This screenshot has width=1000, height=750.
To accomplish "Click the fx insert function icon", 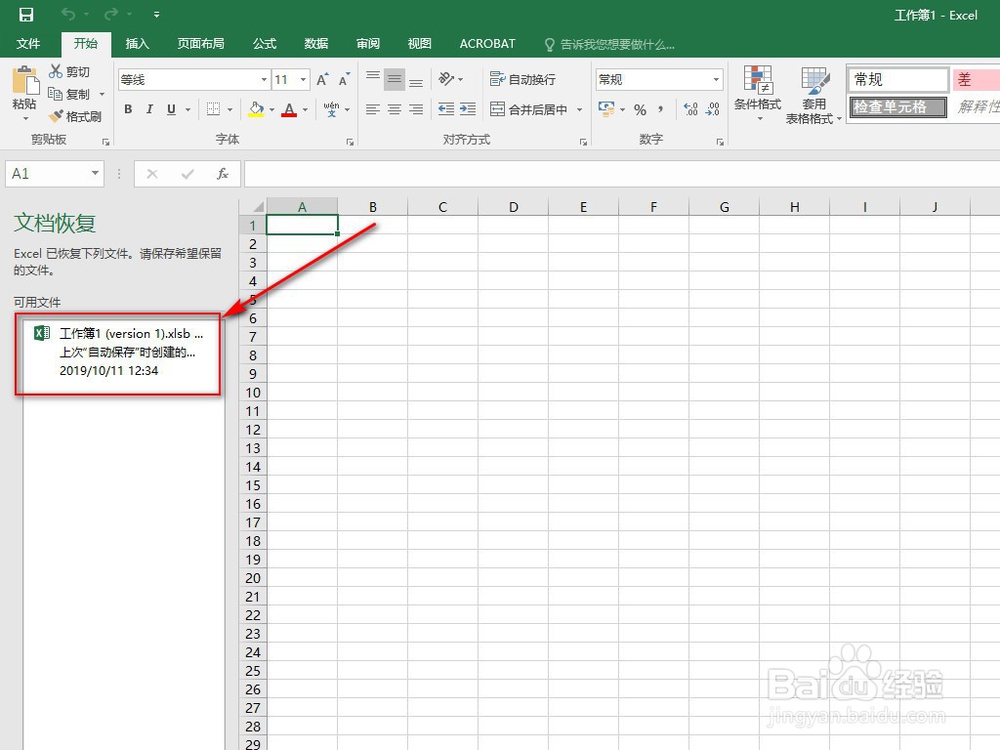I will tap(223, 173).
